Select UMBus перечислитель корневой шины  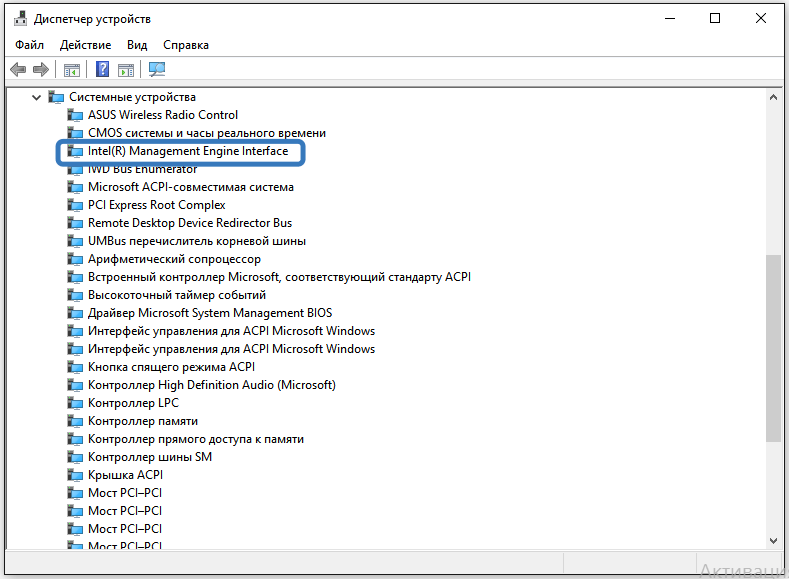coord(197,241)
